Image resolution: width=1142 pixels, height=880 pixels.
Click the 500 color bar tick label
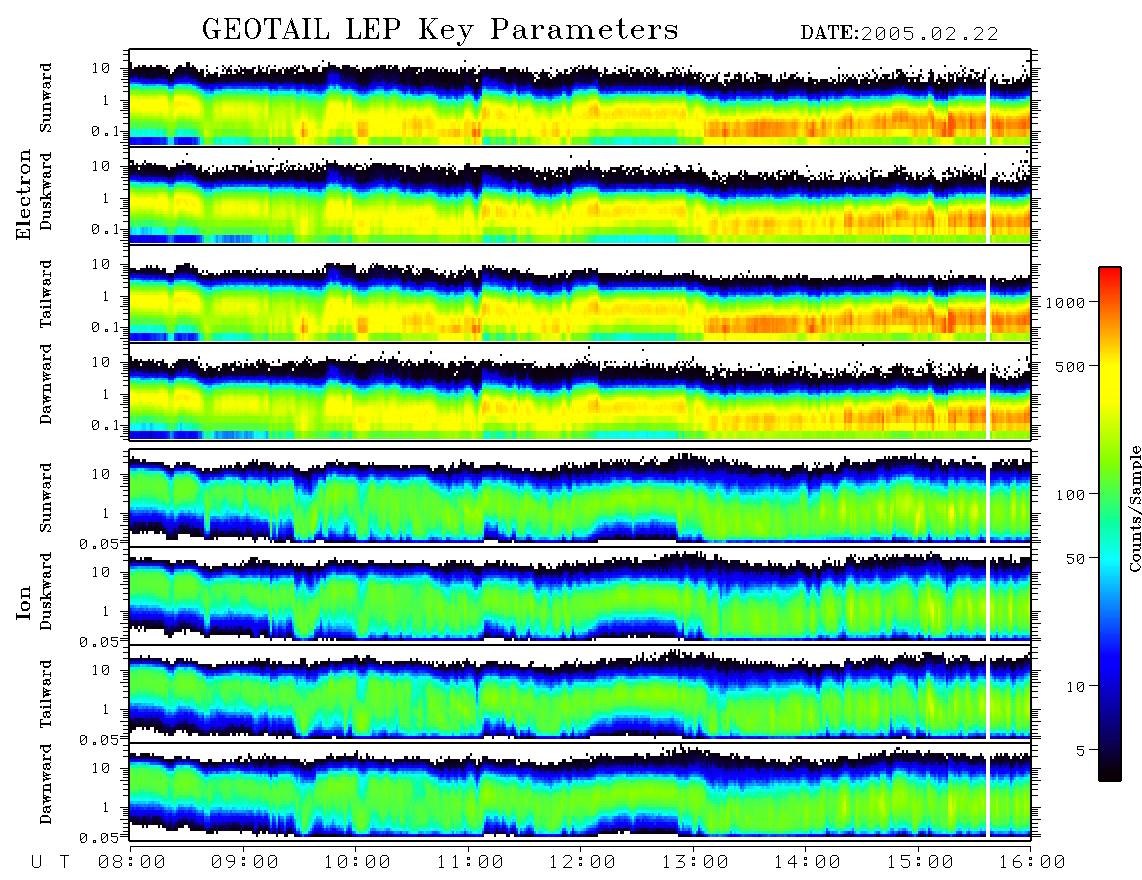(1070, 366)
